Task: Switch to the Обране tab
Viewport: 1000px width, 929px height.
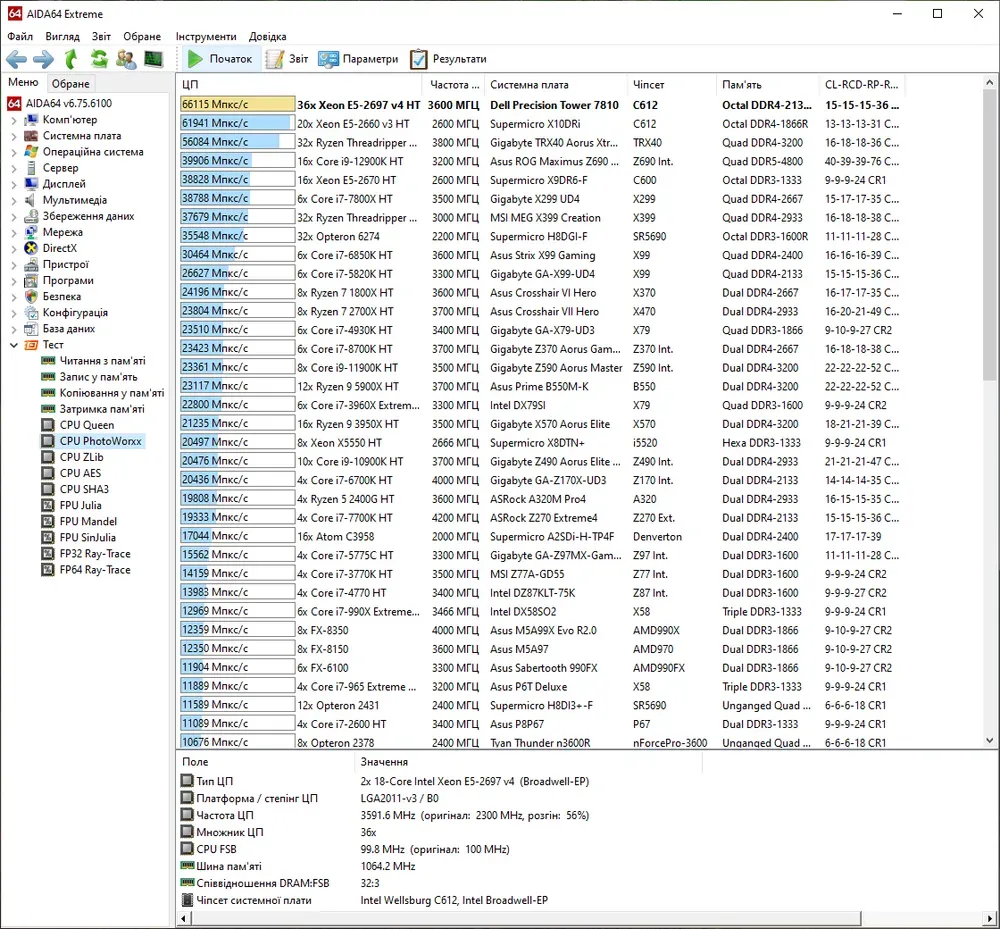Action: click(x=71, y=84)
